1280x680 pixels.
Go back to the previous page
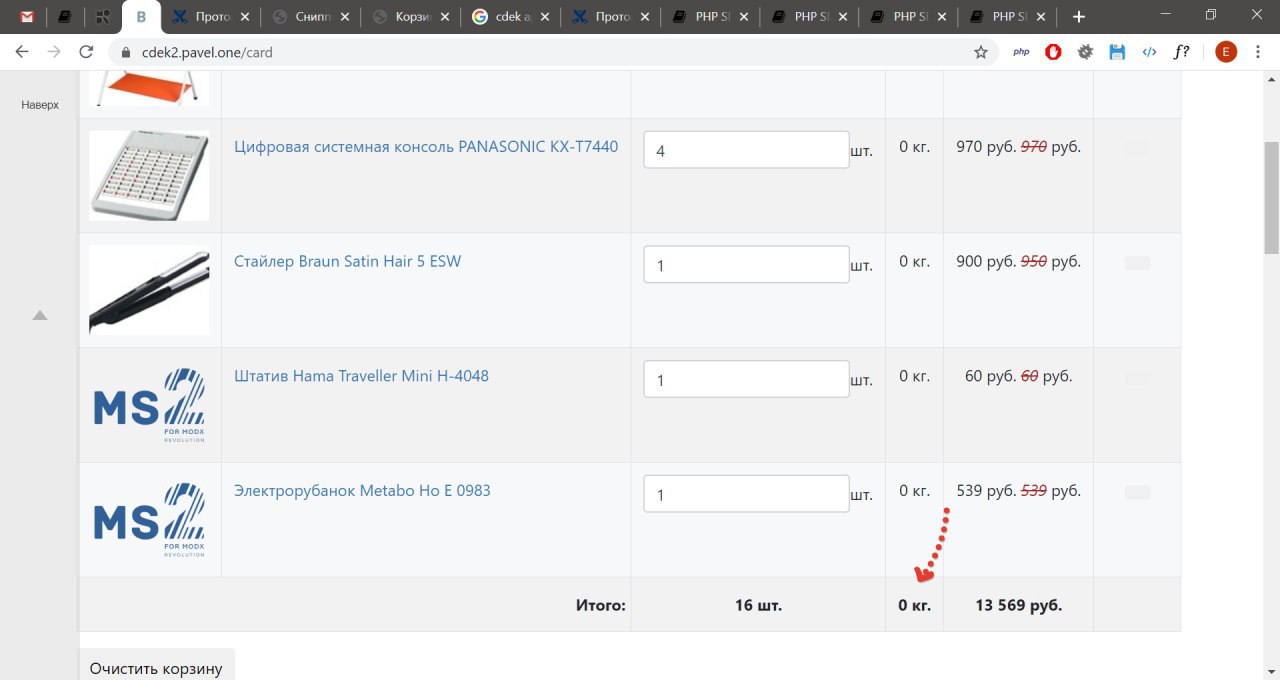22,52
